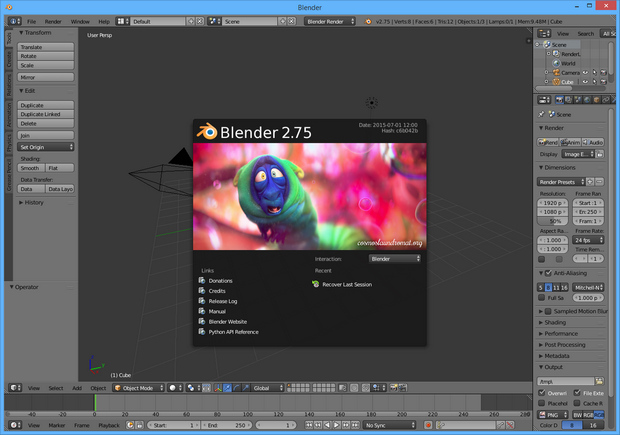Click the Recover Last Session icon
The width and height of the screenshot is (620, 435).
click(316, 284)
